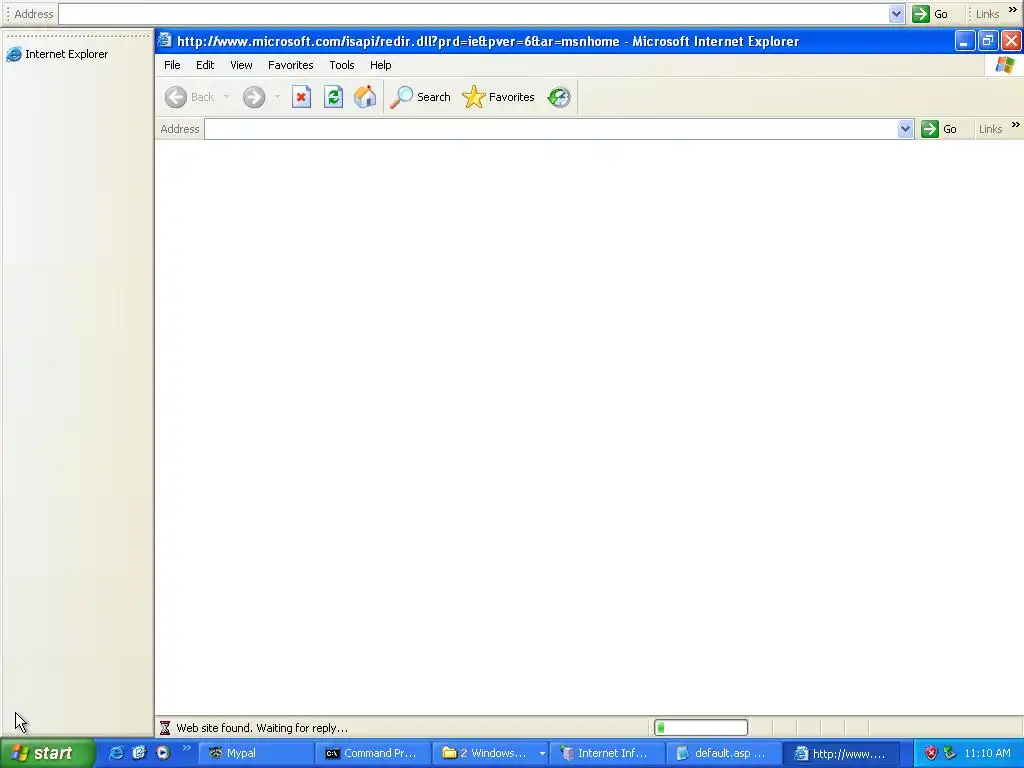Click the Go button on top Address toolbar
Viewport: 1024px width, 768px height.
(930, 14)
